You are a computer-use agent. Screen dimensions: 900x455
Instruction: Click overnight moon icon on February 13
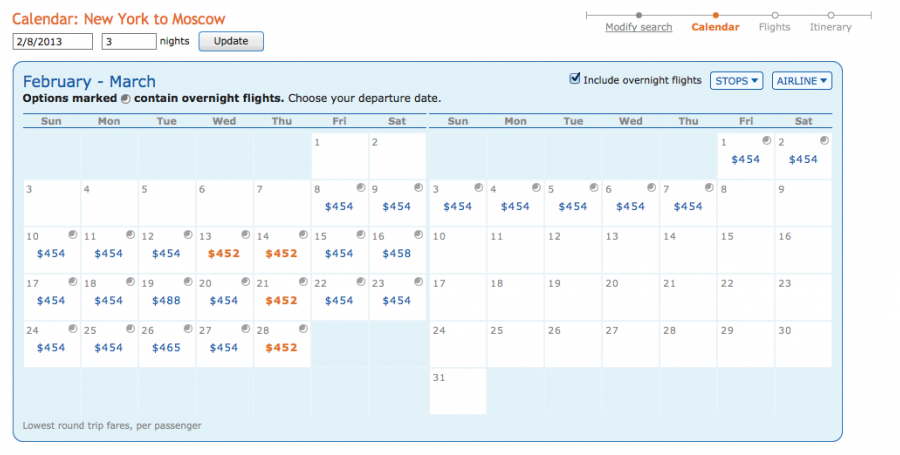pyautogui.click(x=245, y=234)
